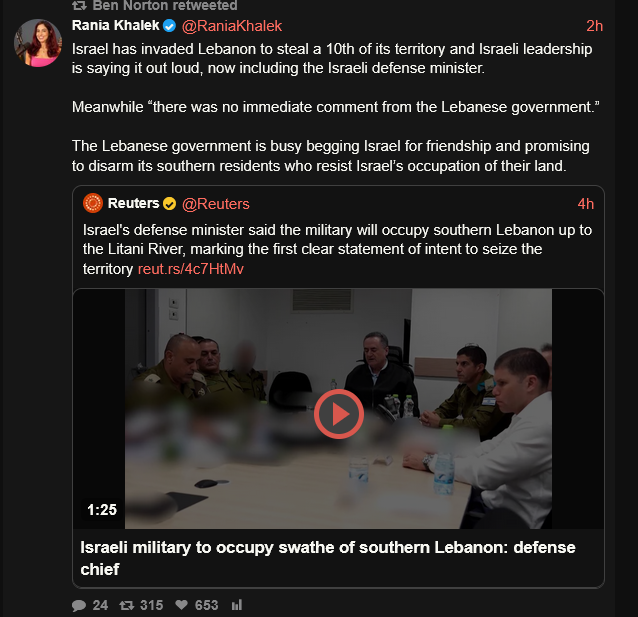Click the Reuters display name
Viewport: 638px width, 617px height.
coord(134,204)
